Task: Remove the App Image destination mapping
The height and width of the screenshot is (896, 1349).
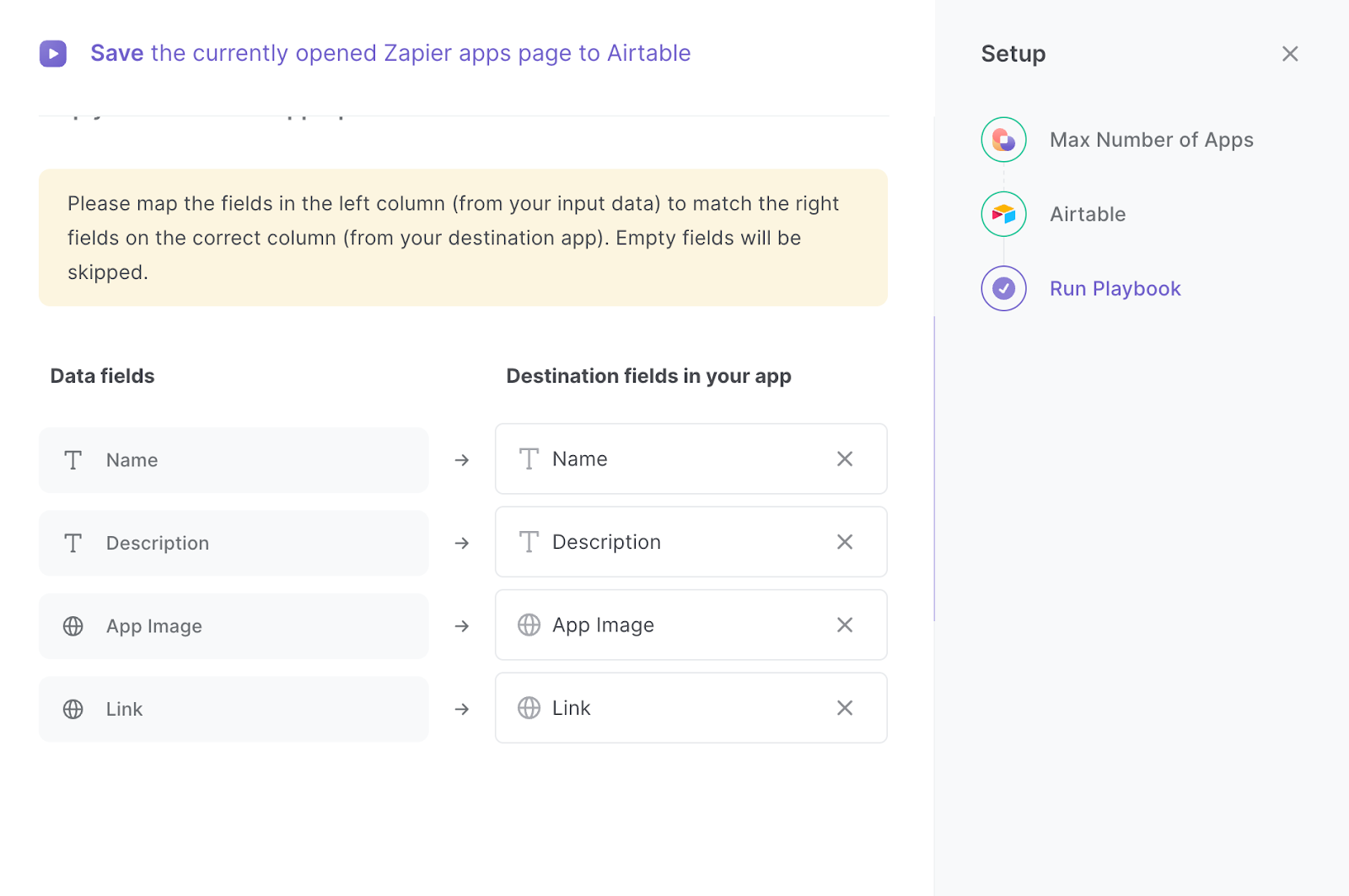Action: pos(844,625)
